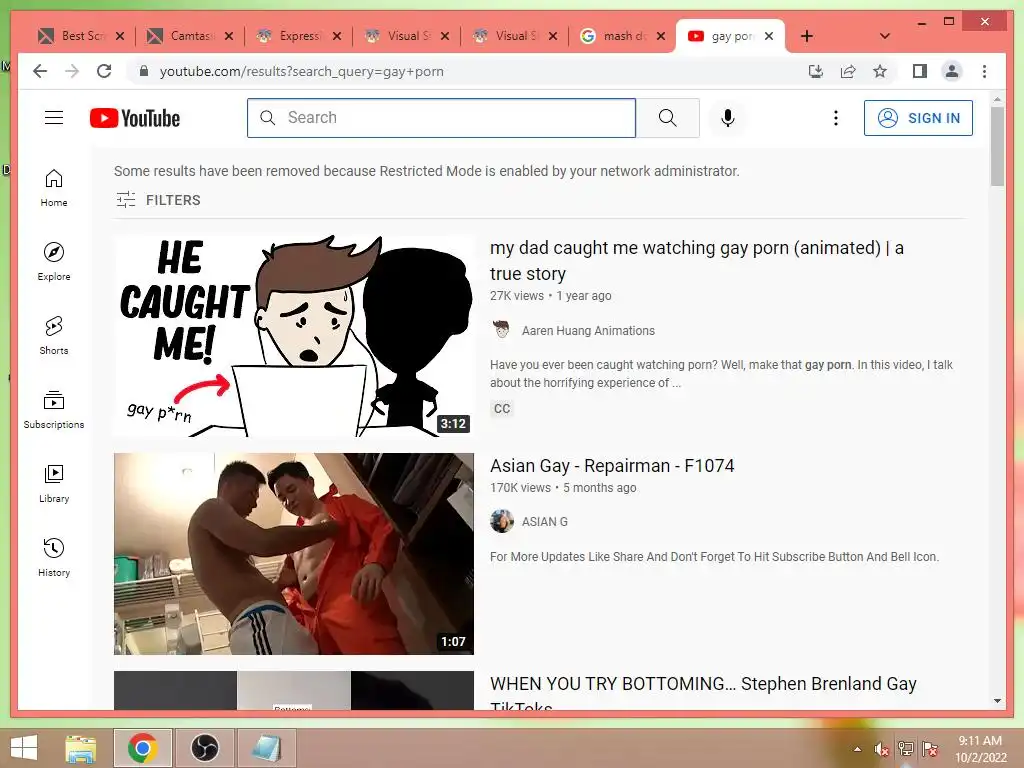This screenshot has width=1024, height=768.
Task: Open File Explorer from the taskbar
Action: [80, 748]
